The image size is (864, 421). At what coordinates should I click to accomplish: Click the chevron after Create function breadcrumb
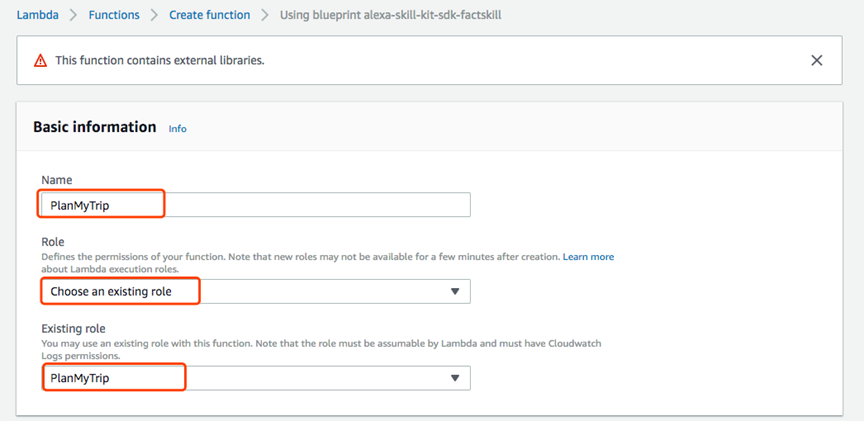pyautogui.click(x=265, y=16)
